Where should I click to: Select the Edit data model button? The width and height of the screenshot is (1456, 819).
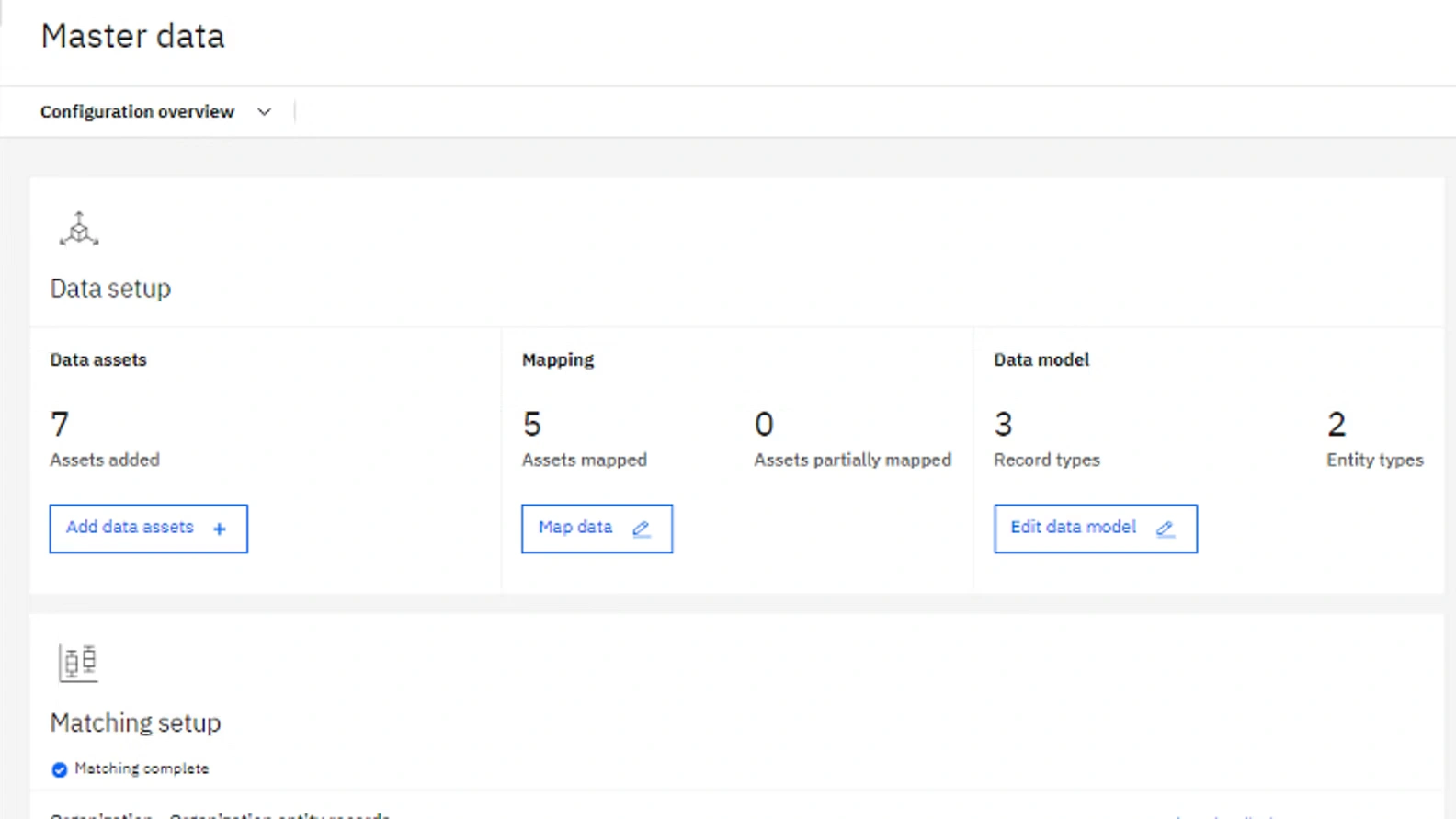1073,528
